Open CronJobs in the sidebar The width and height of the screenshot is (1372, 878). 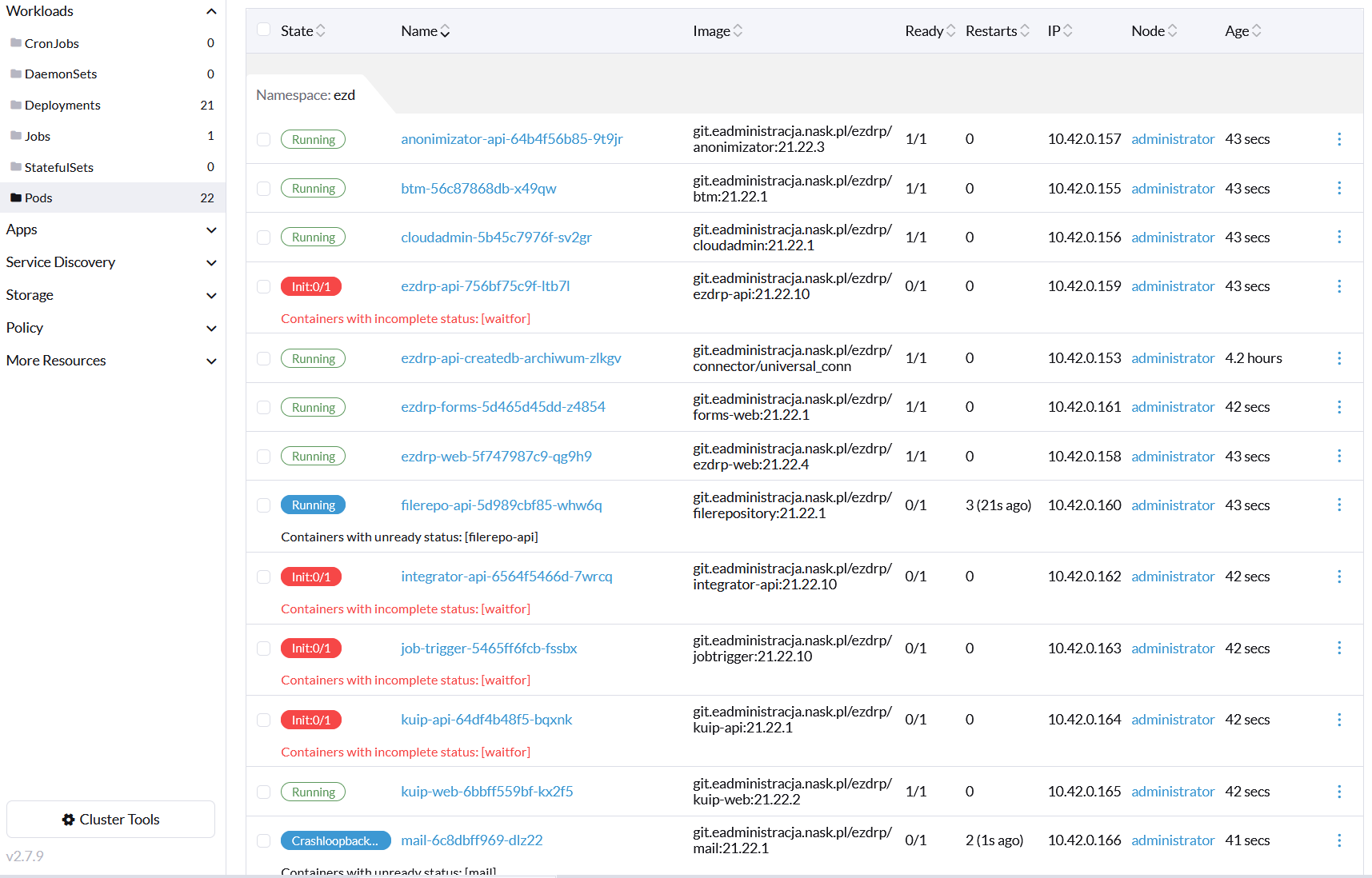click(x=112, y=43)
